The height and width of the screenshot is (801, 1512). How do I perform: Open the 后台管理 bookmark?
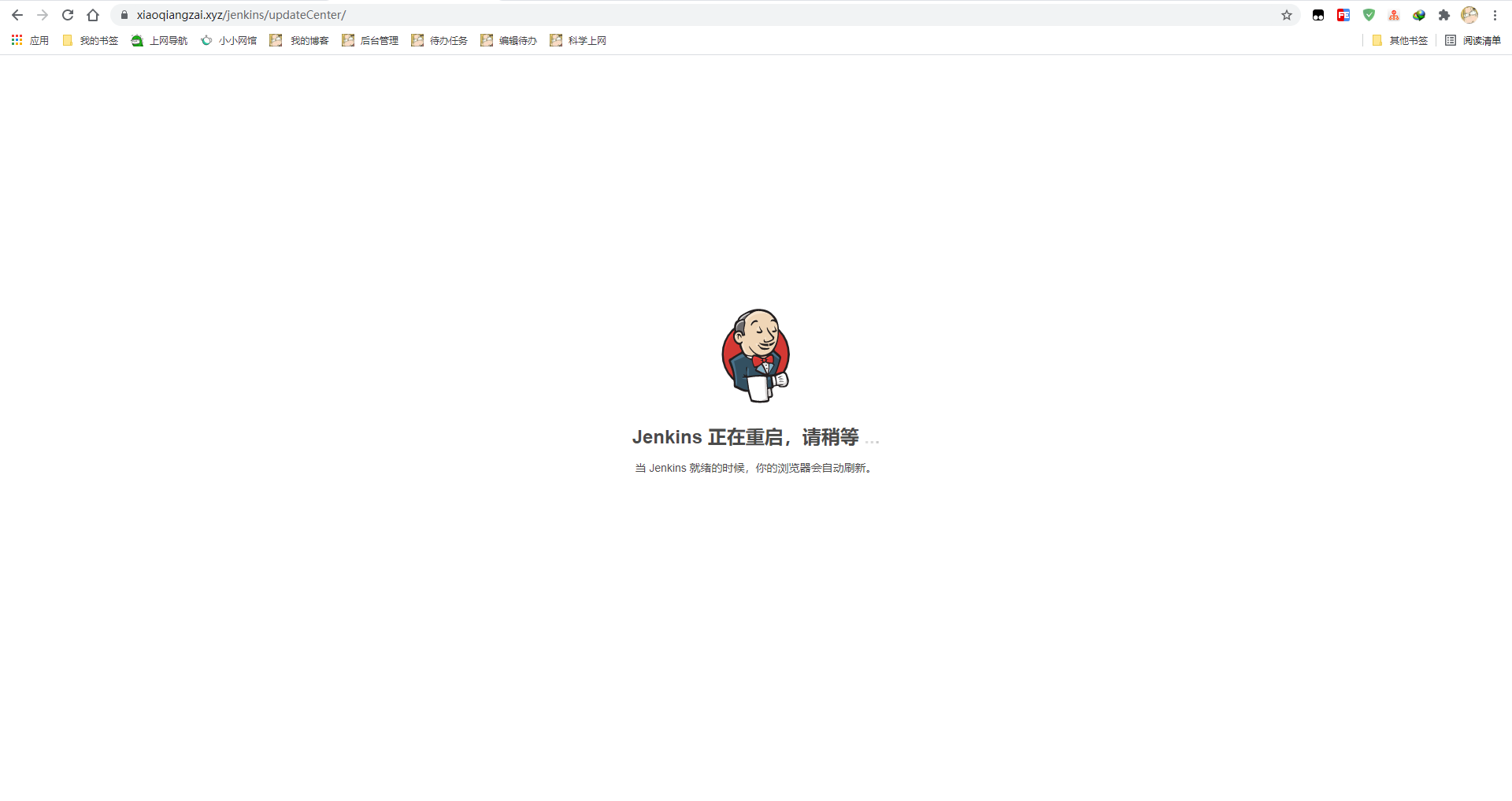point(370,40)
